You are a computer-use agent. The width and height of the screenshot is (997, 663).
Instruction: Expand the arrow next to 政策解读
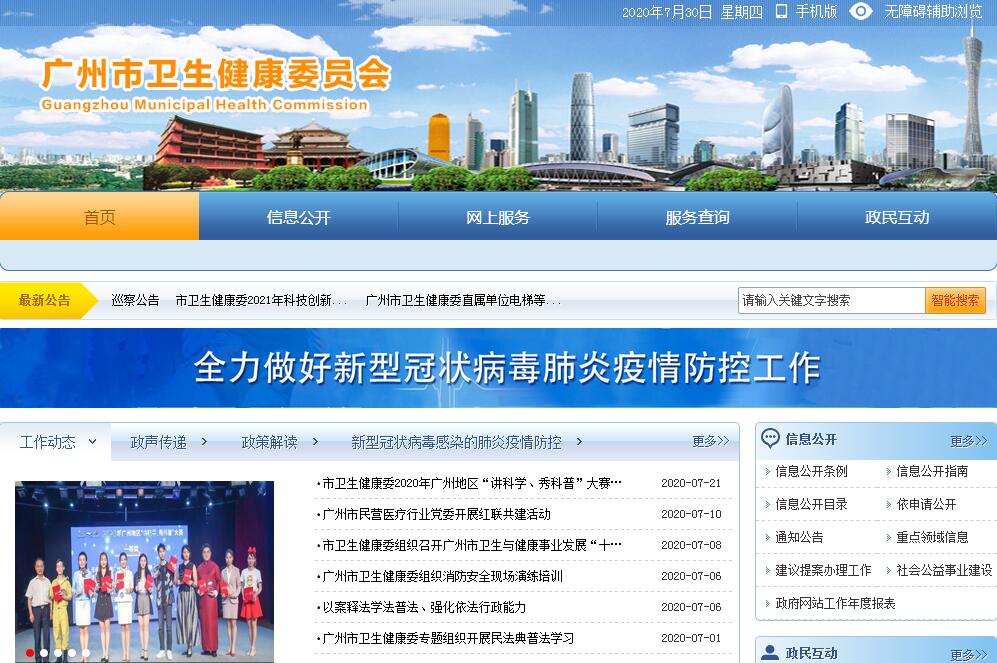315,441
